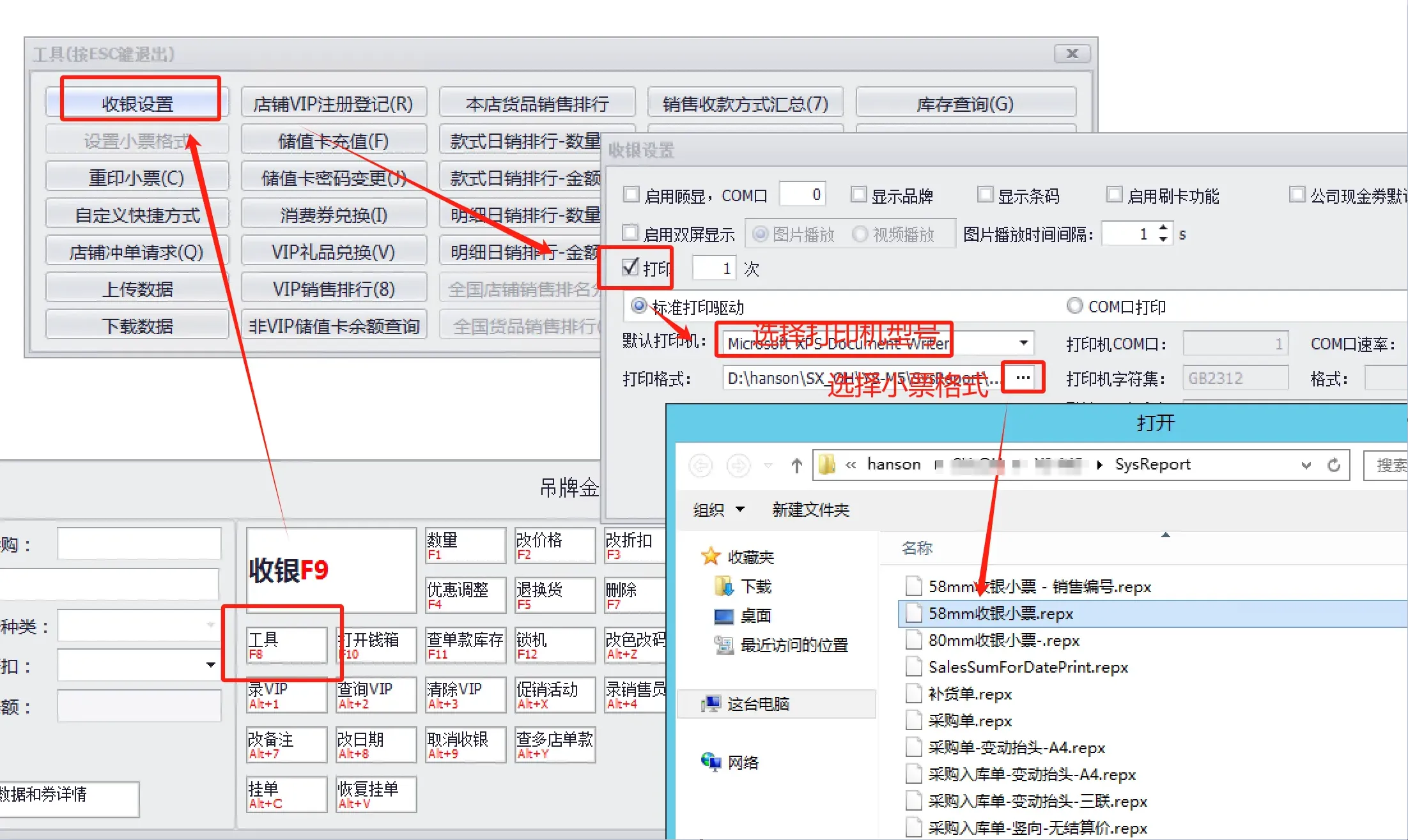Select the 下载 folder icon in sidebar
The height and width of the screenshot is (840, 1408).
coord(723,586)
